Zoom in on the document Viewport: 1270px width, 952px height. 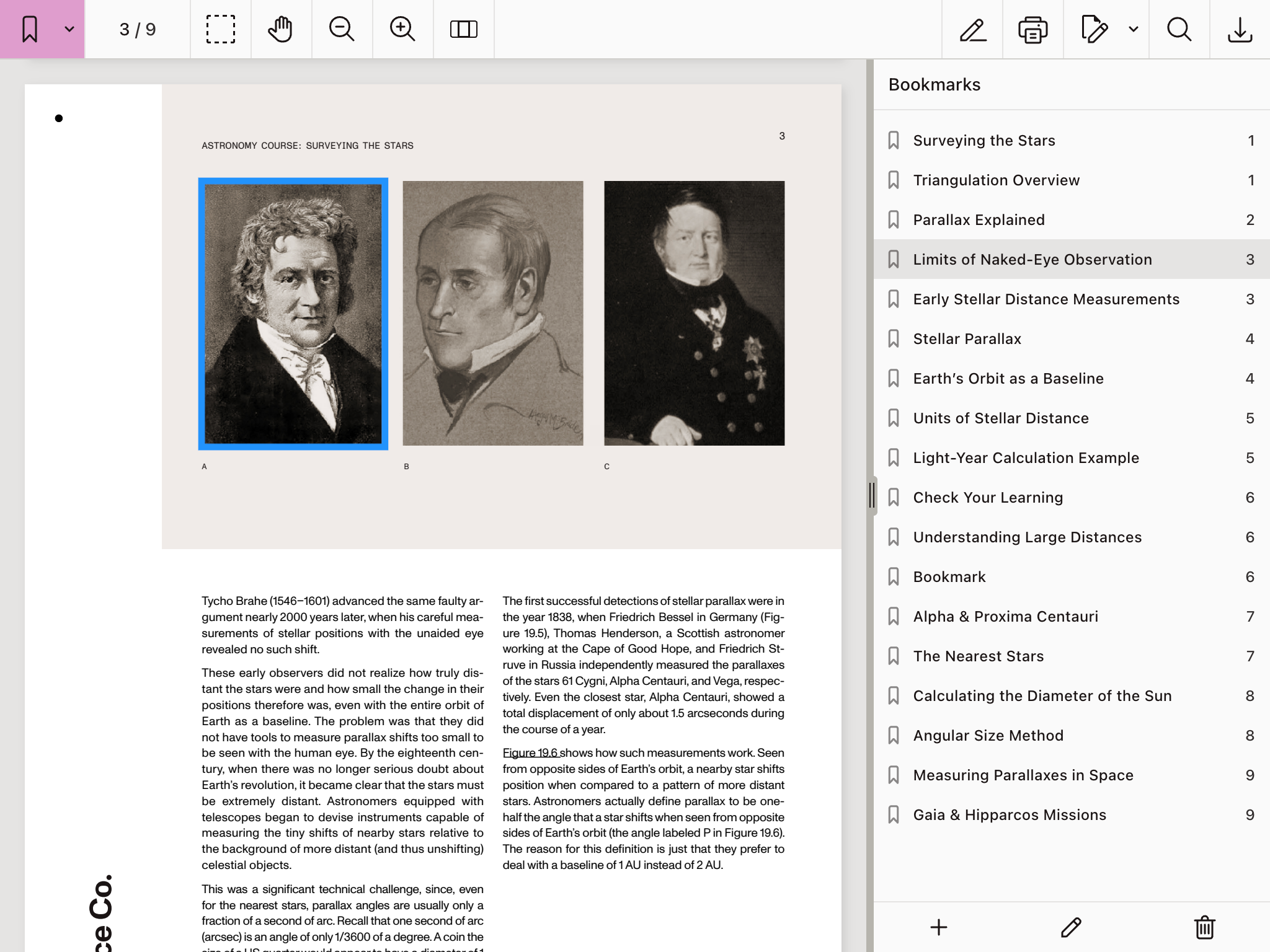(402, 29)
